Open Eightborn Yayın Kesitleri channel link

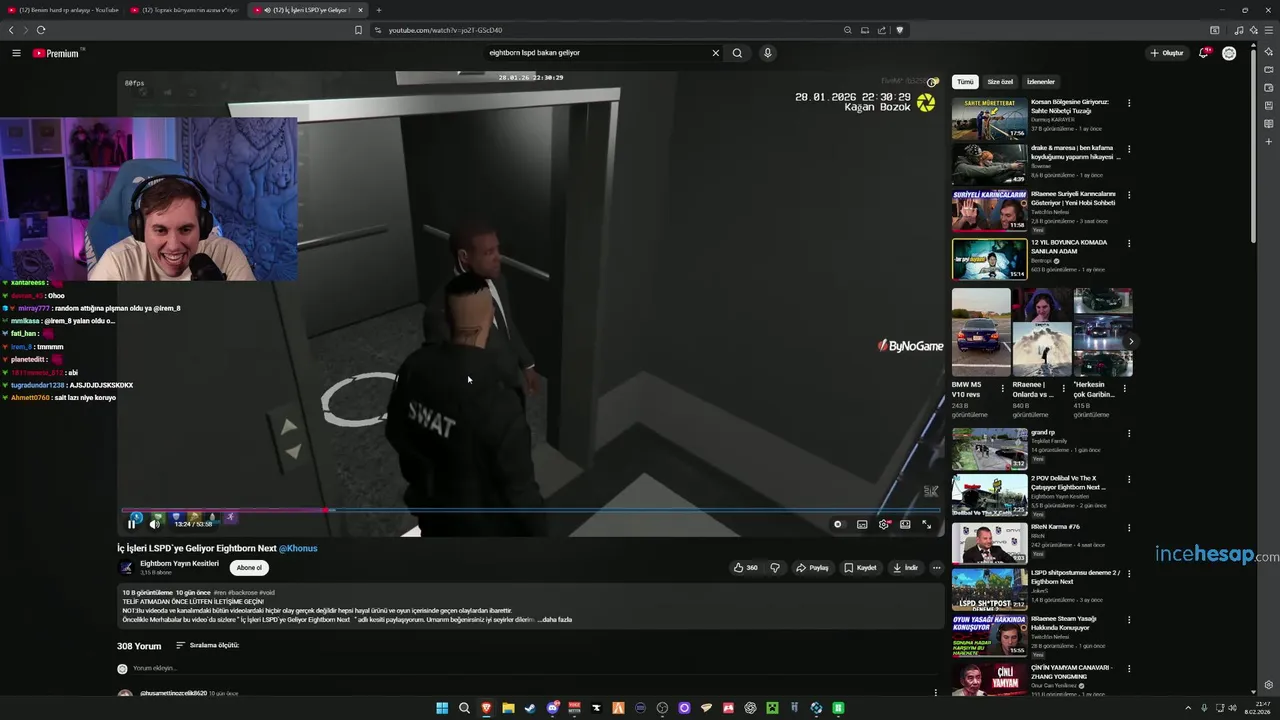coord(179,563)
